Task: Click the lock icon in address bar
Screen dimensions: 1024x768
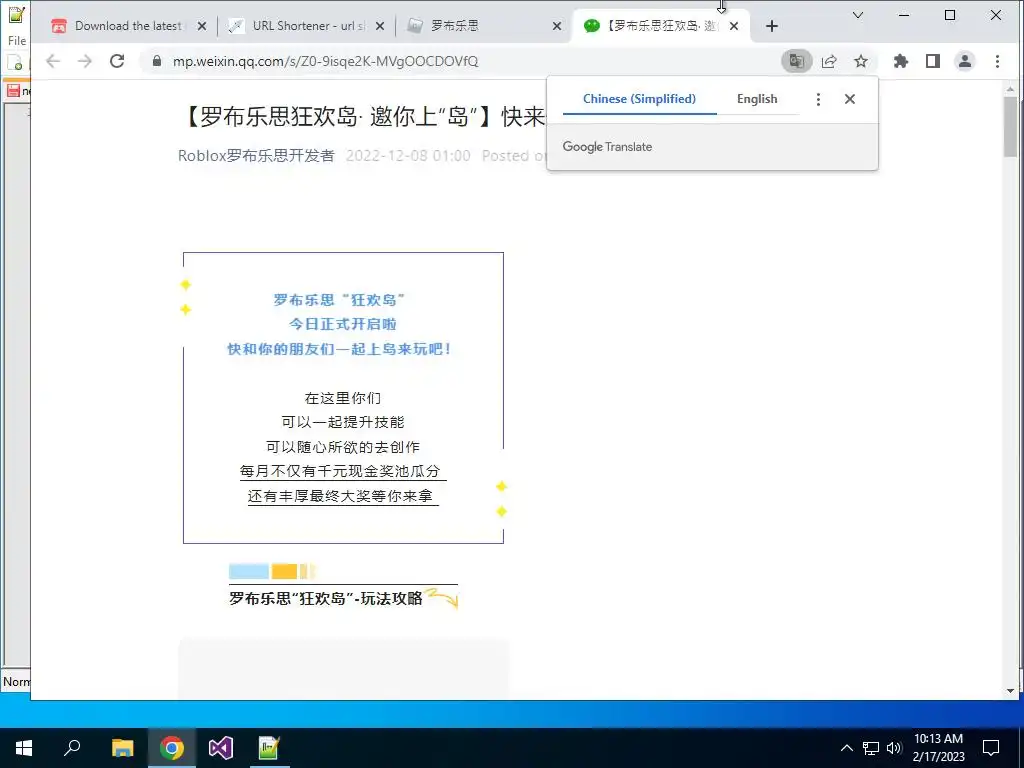Action: tap(156, 61)
